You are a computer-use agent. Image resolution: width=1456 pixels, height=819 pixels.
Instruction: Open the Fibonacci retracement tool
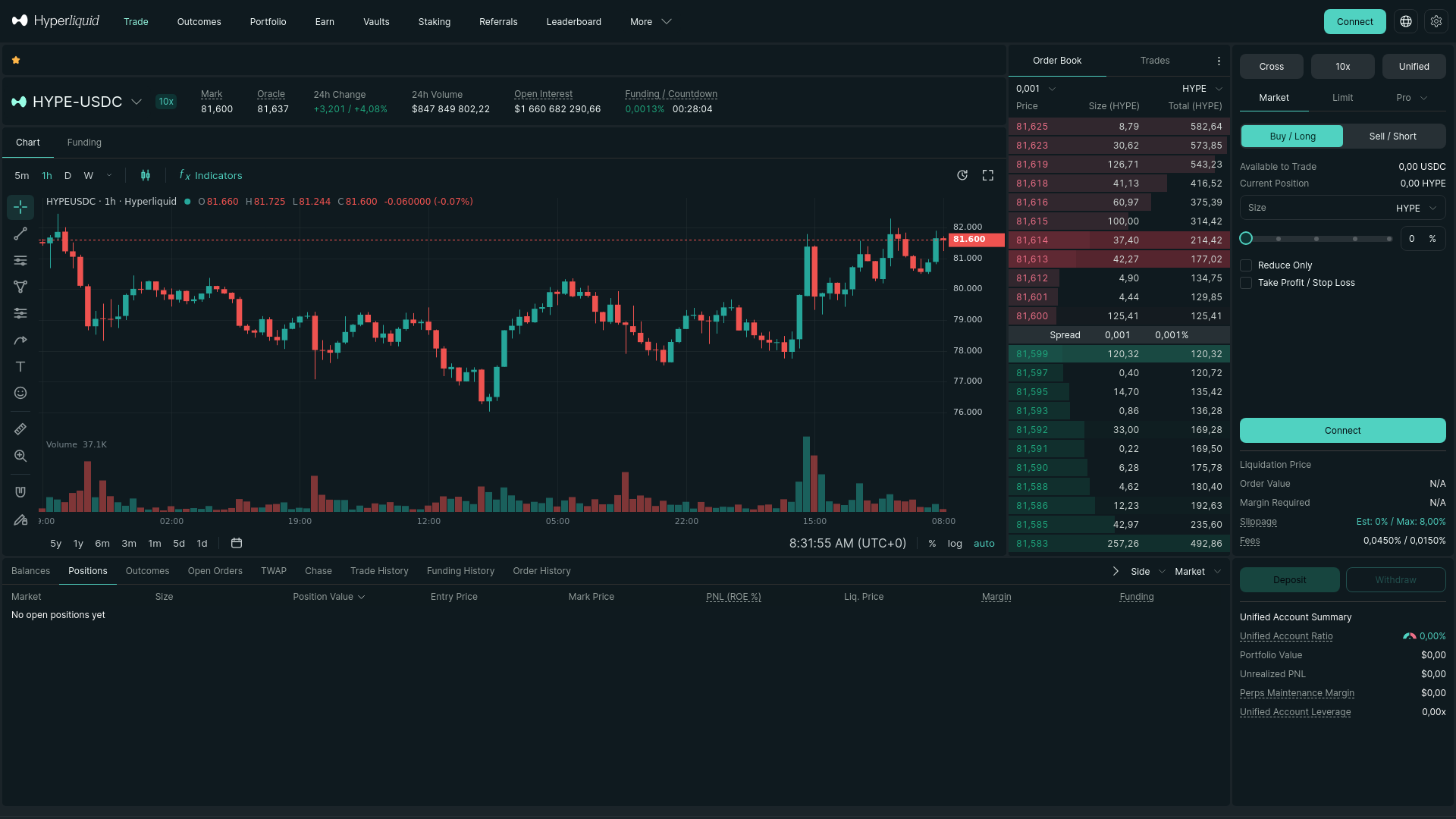[20, 260]
